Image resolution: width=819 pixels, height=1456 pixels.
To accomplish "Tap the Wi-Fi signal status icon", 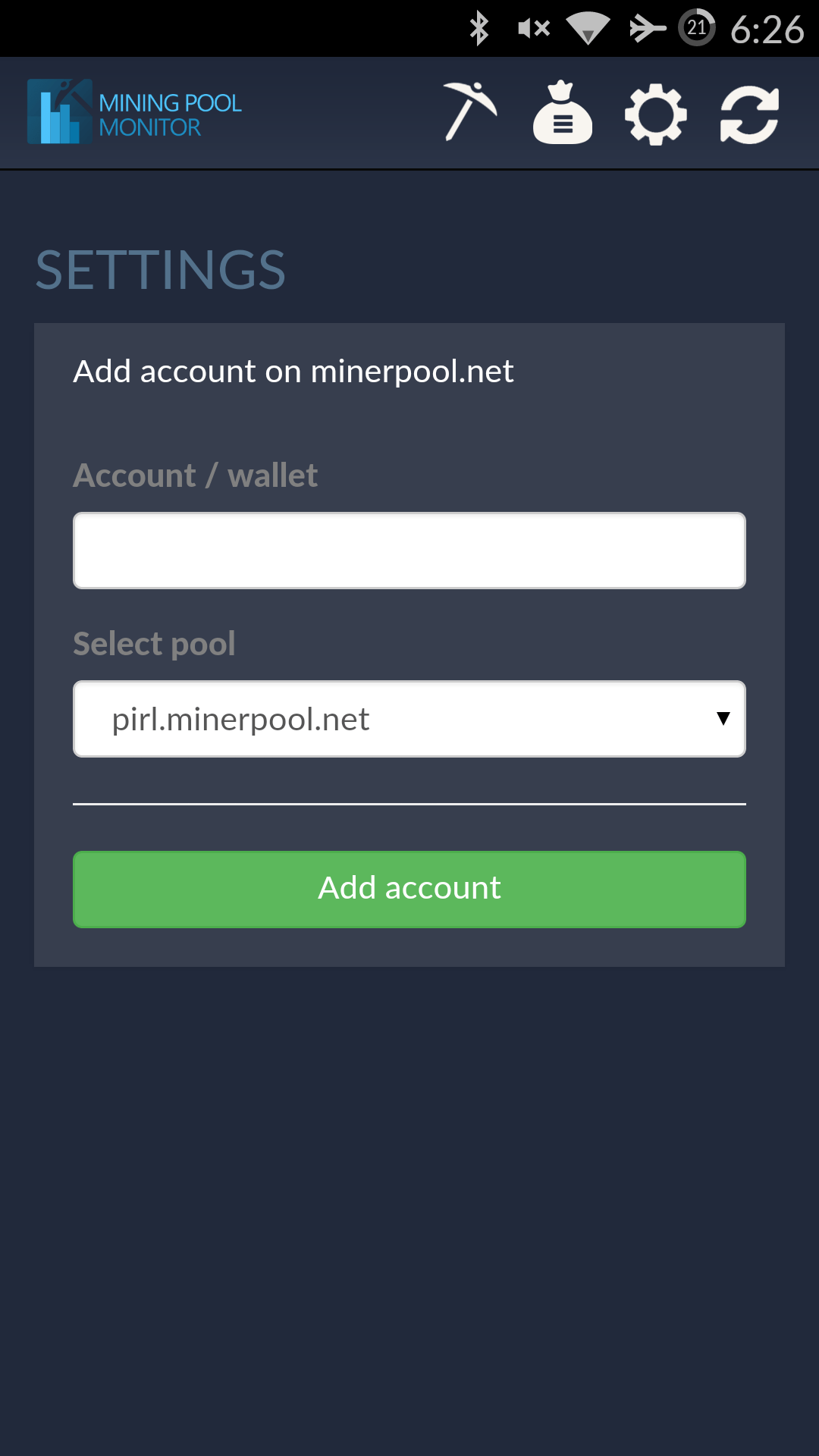I will (588, 29).
